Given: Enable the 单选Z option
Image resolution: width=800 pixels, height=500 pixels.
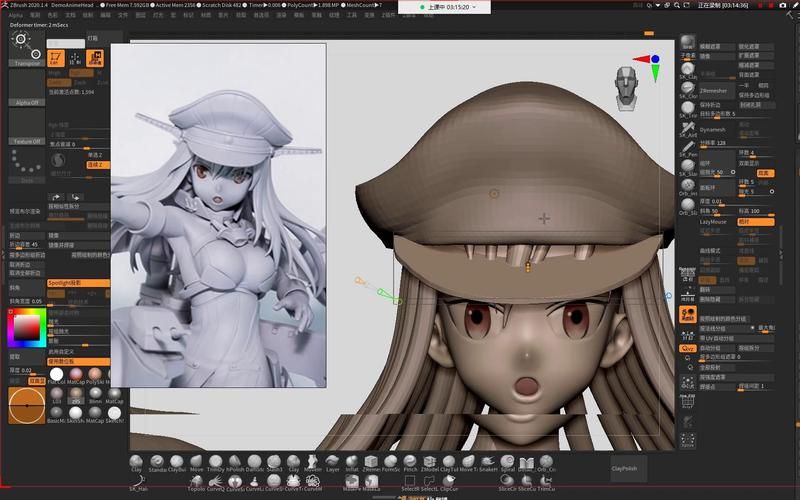Looking at the screenshot, I should pos(95,155).
